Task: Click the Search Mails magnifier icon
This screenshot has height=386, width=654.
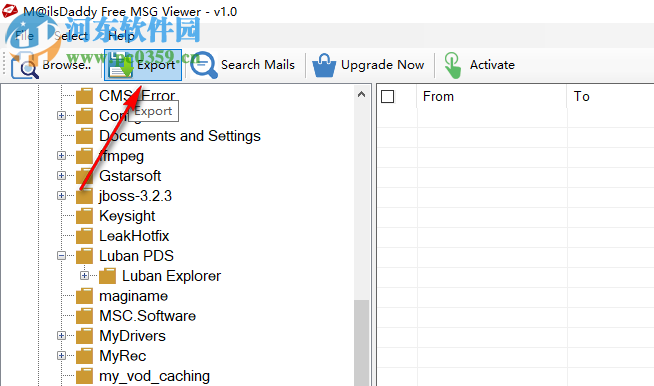Action: (x=204, y=65)
